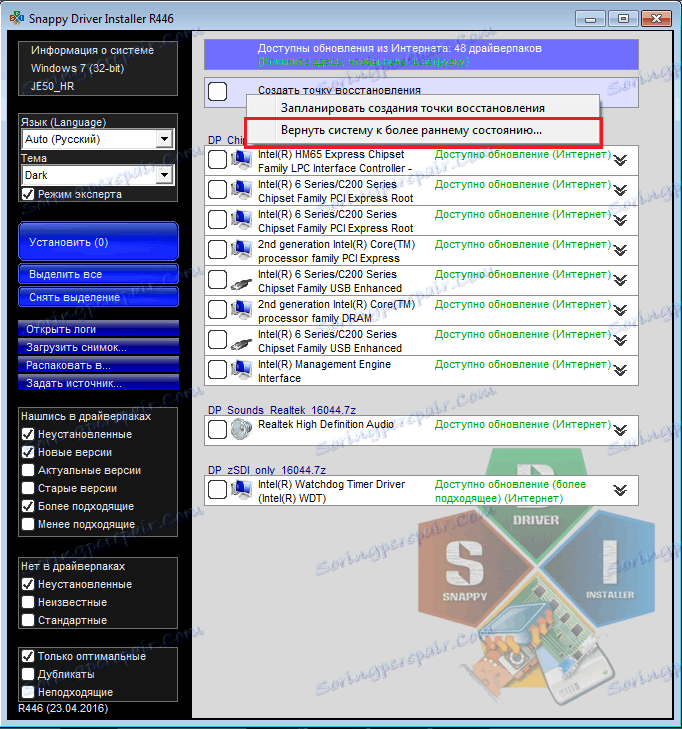682x729 pixels.
Task: Enable Стандартные checkbox
Action: pos(28,620)
